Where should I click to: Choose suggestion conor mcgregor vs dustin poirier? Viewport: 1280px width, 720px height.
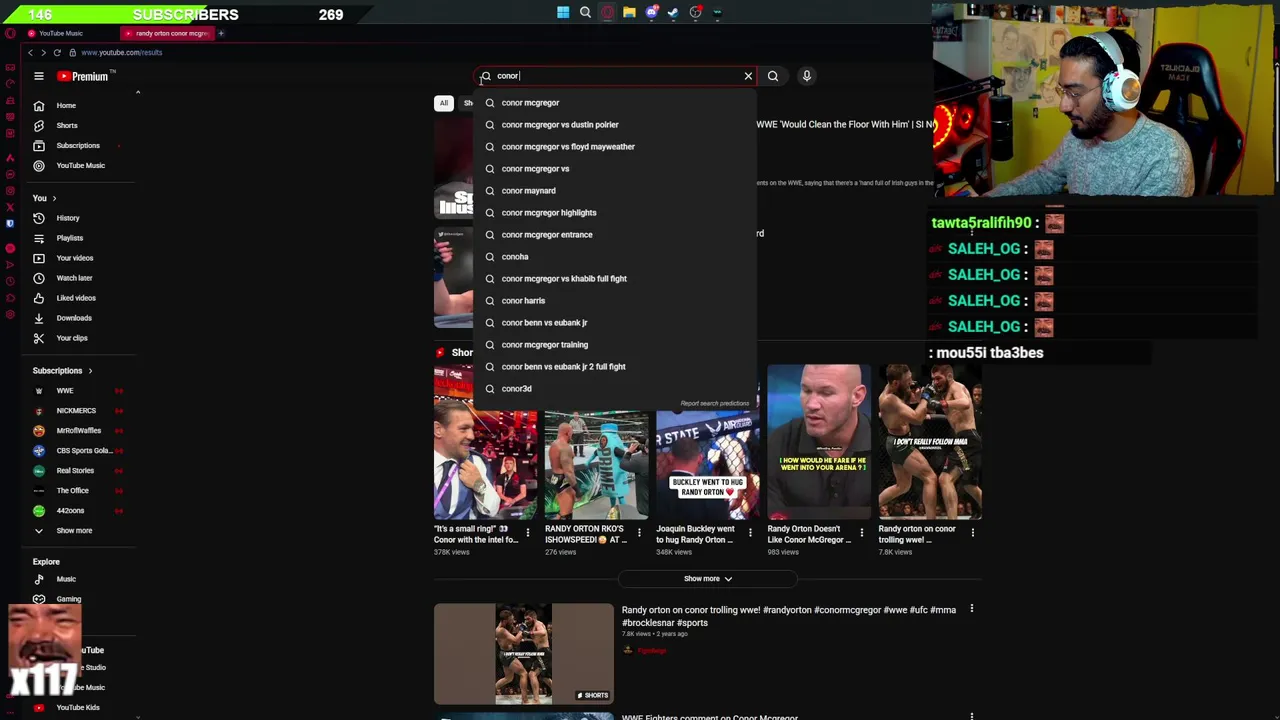tap(615, 125)
